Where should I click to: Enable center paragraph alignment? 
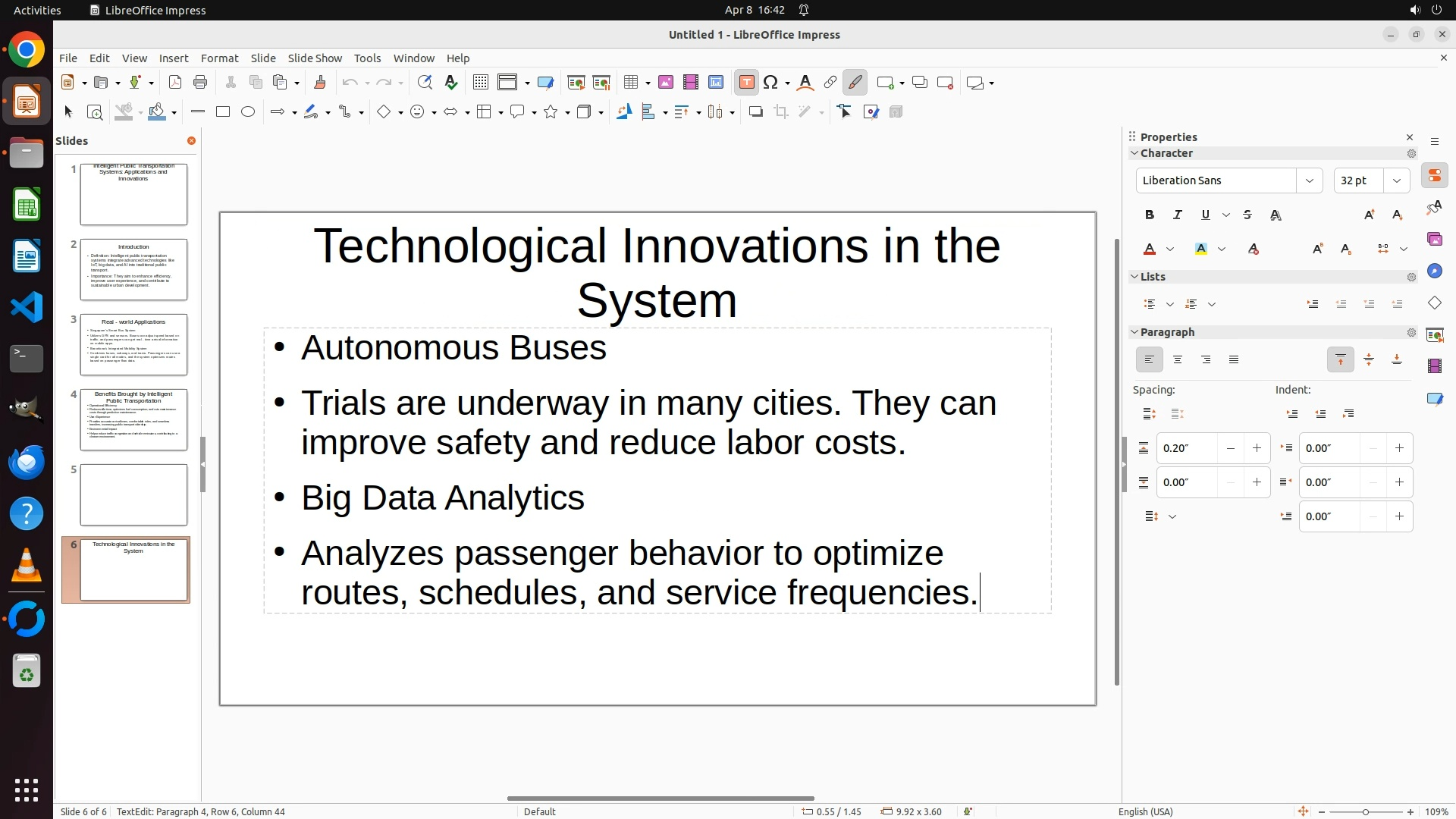click(x=1178, y=360)
